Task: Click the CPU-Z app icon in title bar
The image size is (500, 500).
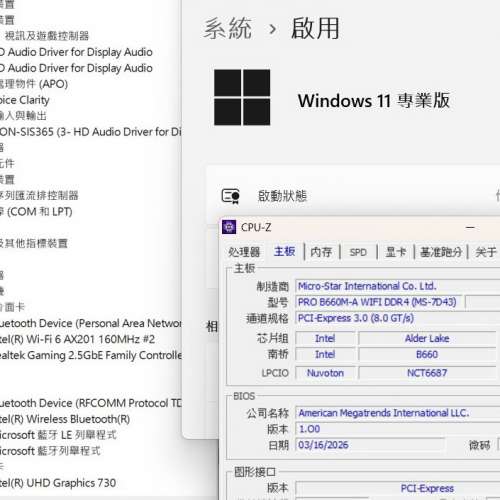Action: coord(229,227)
